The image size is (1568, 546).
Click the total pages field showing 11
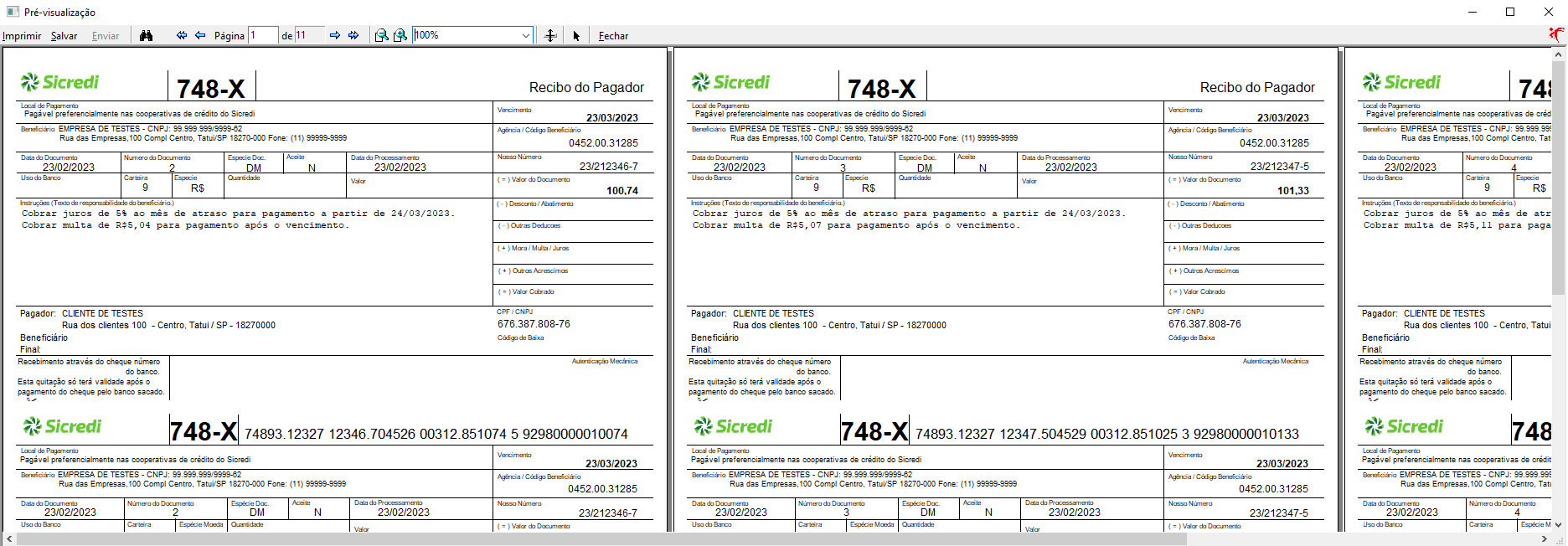point(309,35)
